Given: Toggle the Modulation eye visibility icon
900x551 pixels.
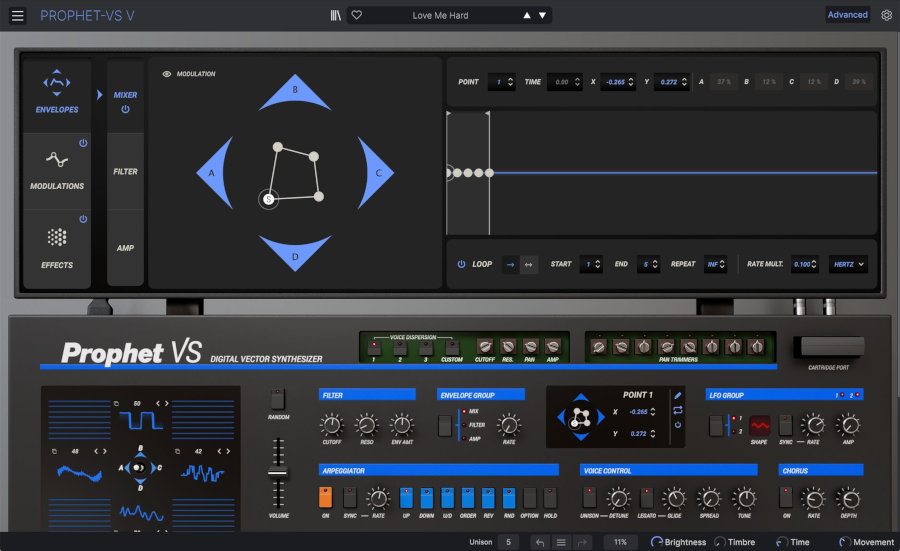Looking at the screenshot, I should click(x=166, y=74).
